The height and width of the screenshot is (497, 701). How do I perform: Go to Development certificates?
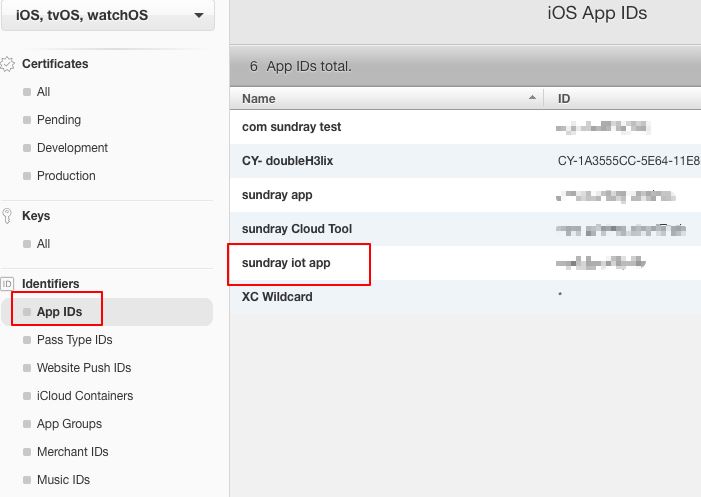pyautogui.click(x=72, y=148)
